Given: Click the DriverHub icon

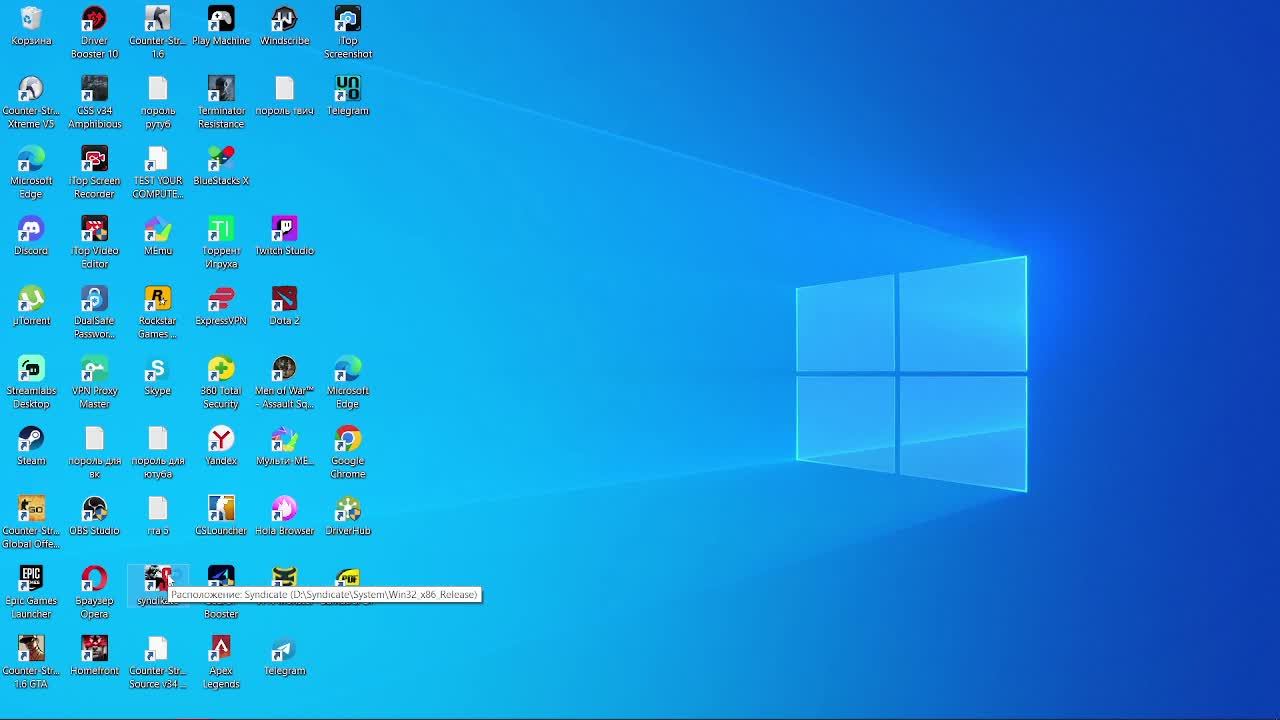Looking at the screenshot, I should click(348, 517).
